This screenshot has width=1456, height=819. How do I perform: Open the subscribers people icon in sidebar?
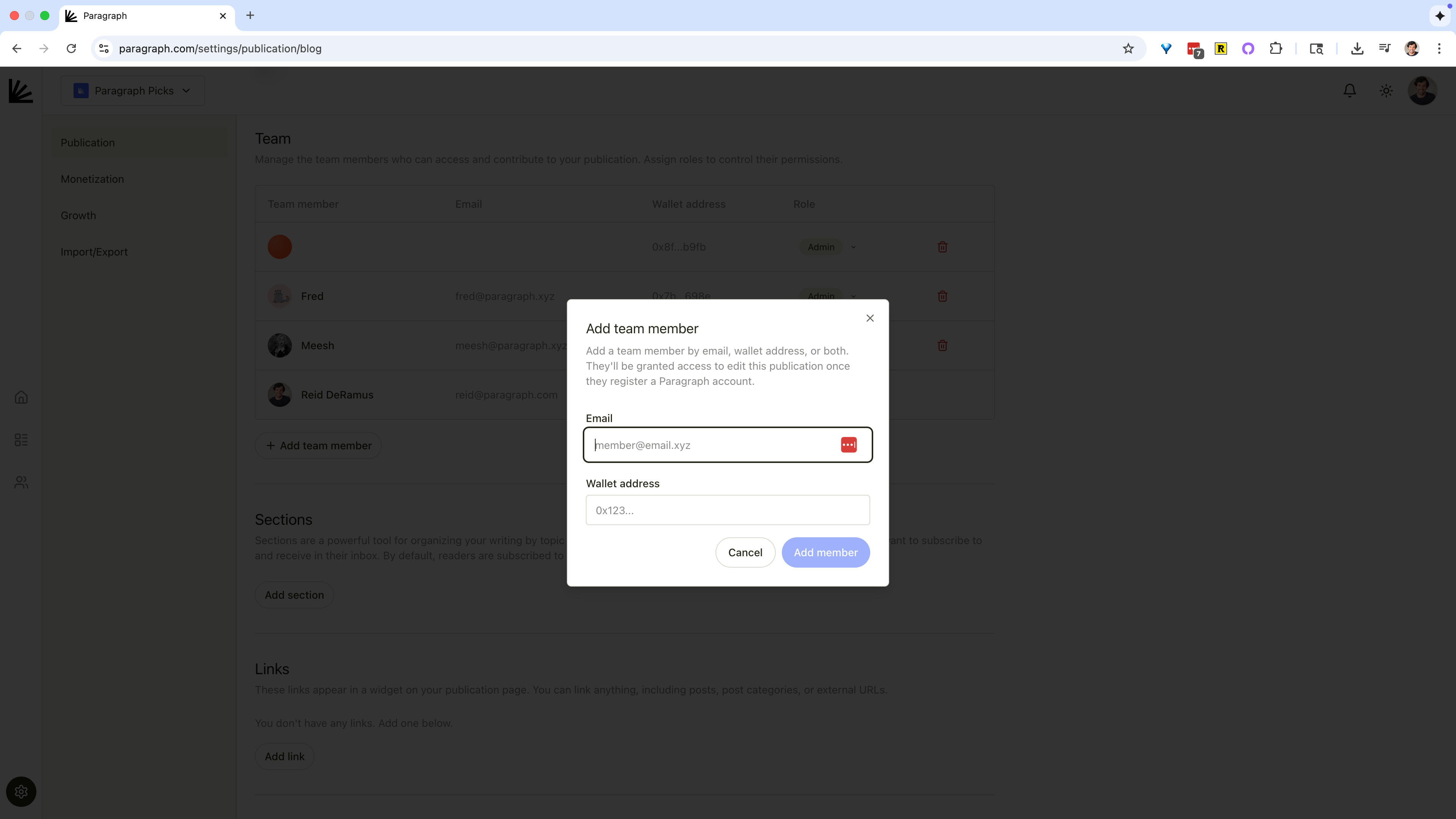click(21, 482)
